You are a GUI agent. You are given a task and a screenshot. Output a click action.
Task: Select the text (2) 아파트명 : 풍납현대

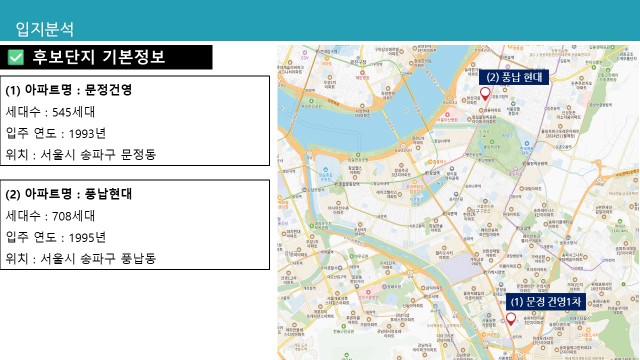click(69, 193)
